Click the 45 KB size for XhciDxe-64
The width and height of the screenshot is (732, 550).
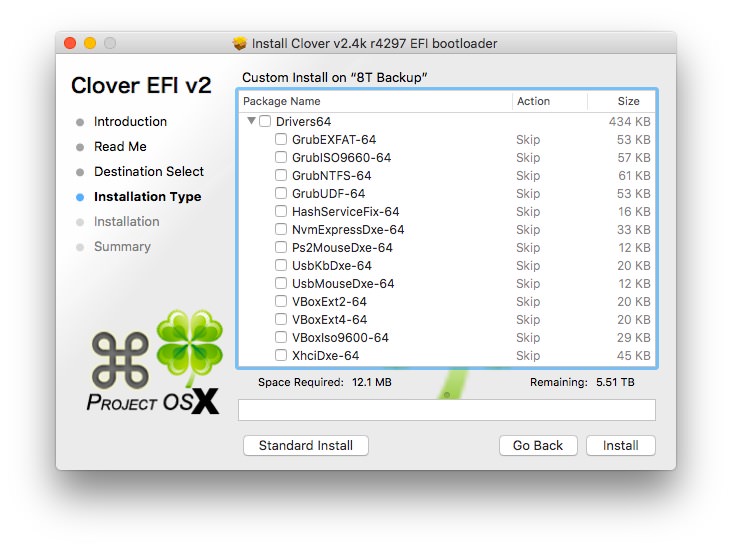point(633,356)
